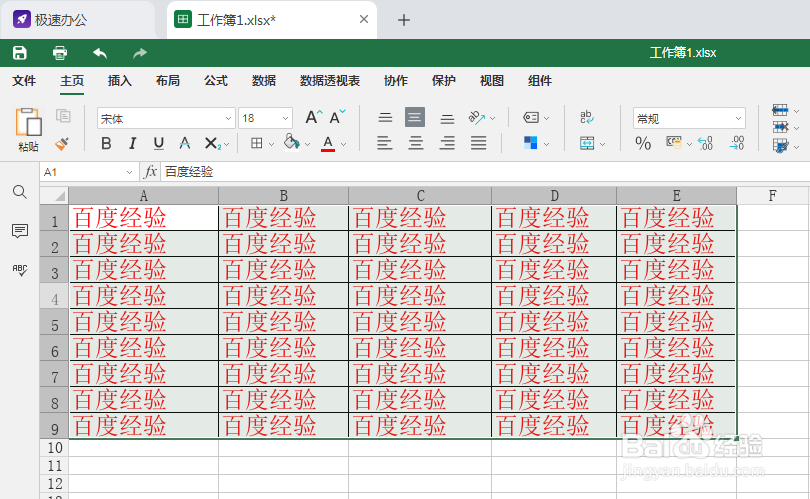Redo the last action
This screenshot has width=810, height=499.
tap(140, 53)
